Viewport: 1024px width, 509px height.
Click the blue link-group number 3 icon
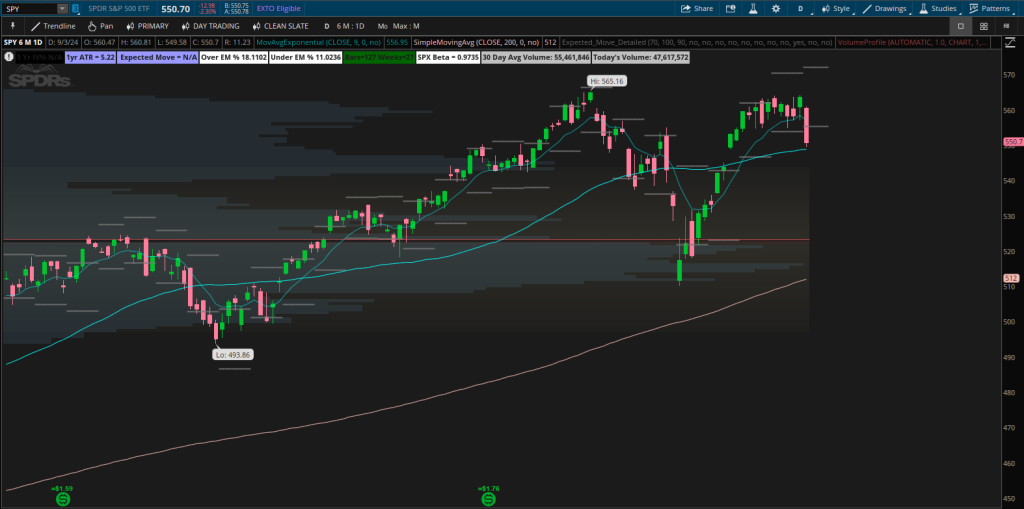[x=75, y=8]
